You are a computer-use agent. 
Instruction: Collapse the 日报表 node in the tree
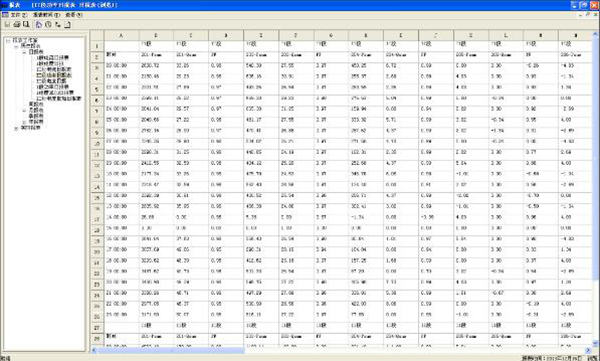[24, 52]
